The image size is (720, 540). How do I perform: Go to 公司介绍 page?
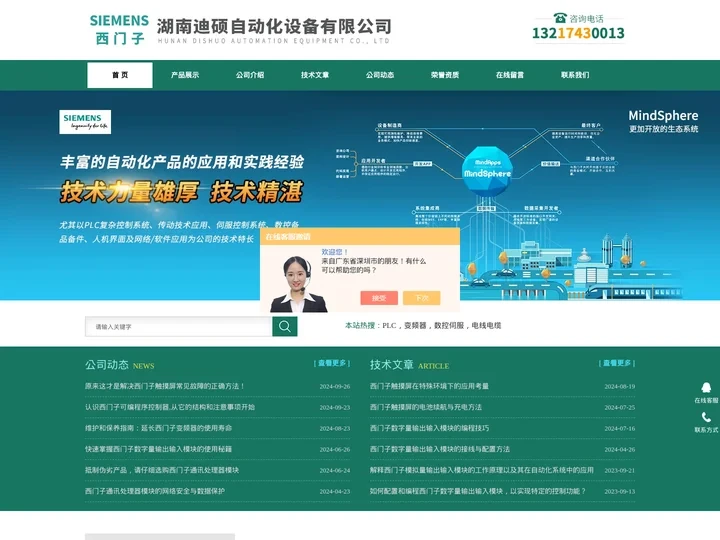(250, 75)
